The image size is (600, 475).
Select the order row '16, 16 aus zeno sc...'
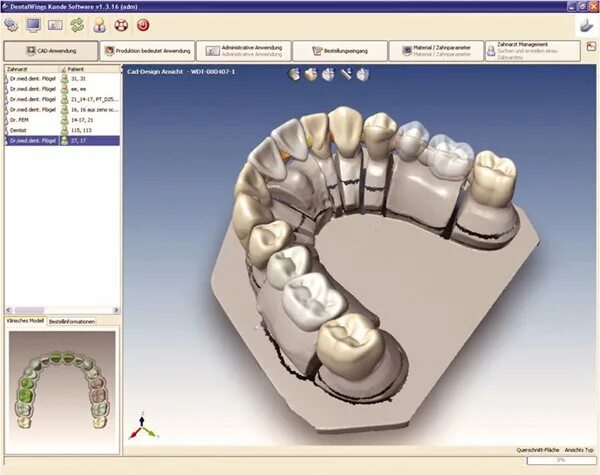tap(62, 109)
